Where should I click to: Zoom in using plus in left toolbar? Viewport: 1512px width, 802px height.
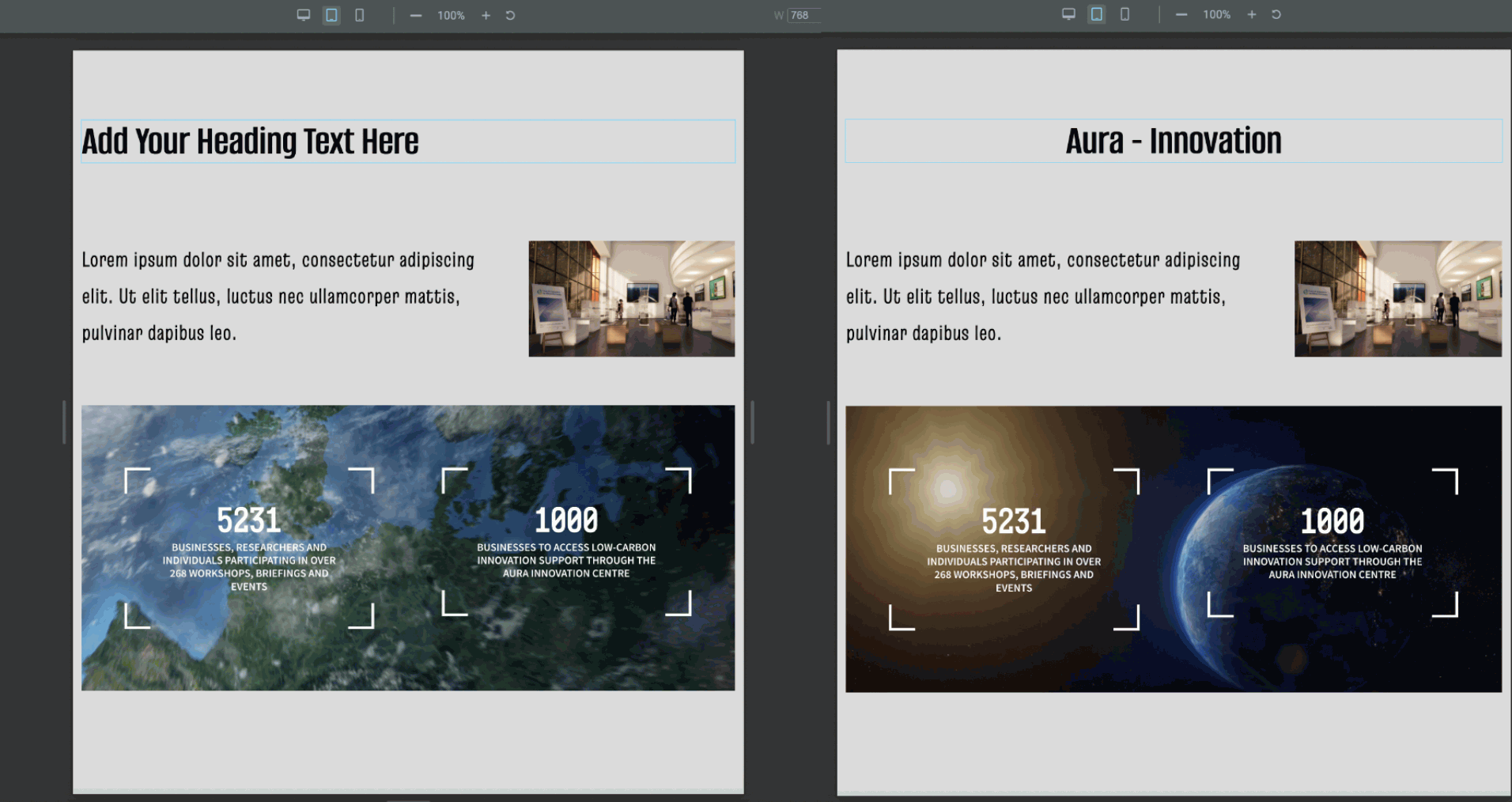tap(486, 15)
